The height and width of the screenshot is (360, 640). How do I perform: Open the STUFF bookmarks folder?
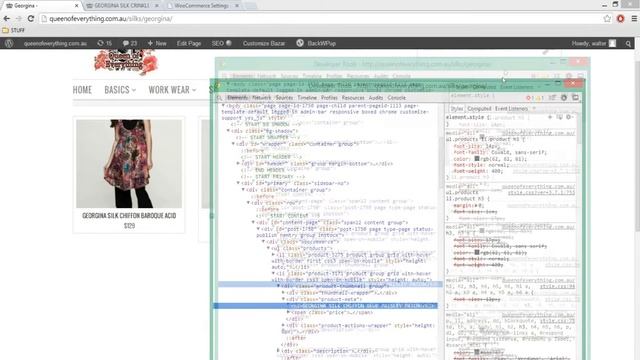[x=13, y=30]
